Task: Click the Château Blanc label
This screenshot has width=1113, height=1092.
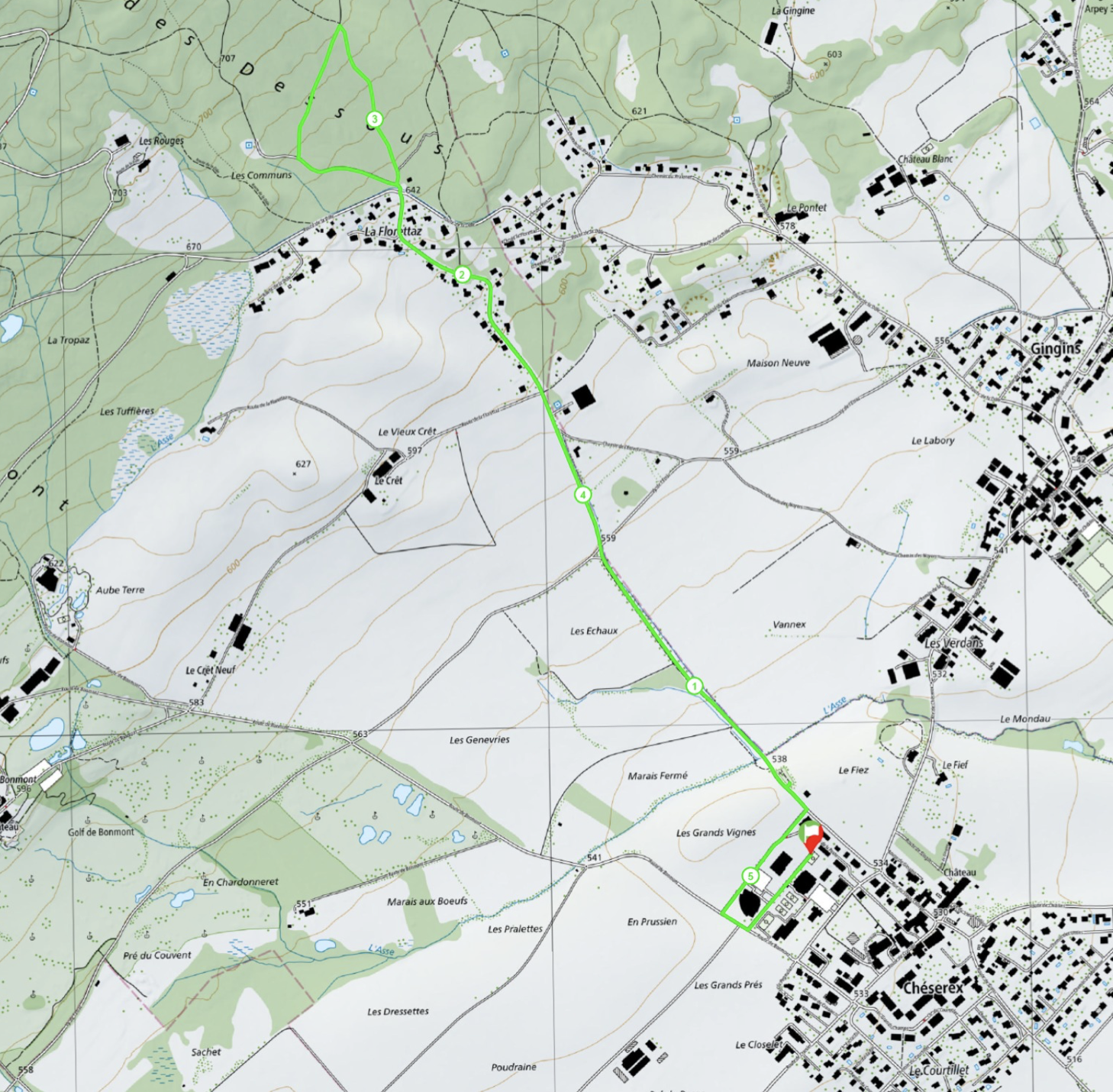Action: click(925, 159)
